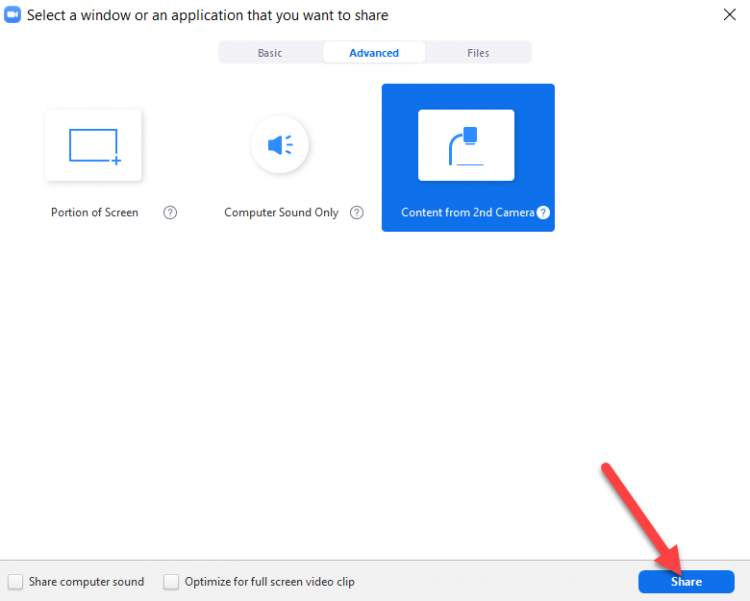Select the Portion of Screen rectangle icon
Viewport: 750px width, 601px height.
click(93, 146)
